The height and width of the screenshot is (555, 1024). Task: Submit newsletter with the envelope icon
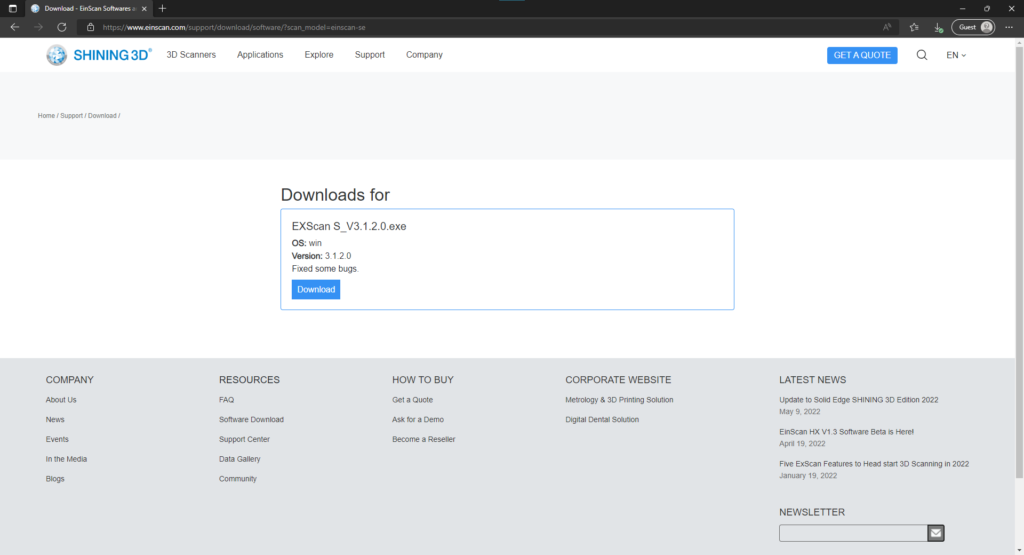936,533
